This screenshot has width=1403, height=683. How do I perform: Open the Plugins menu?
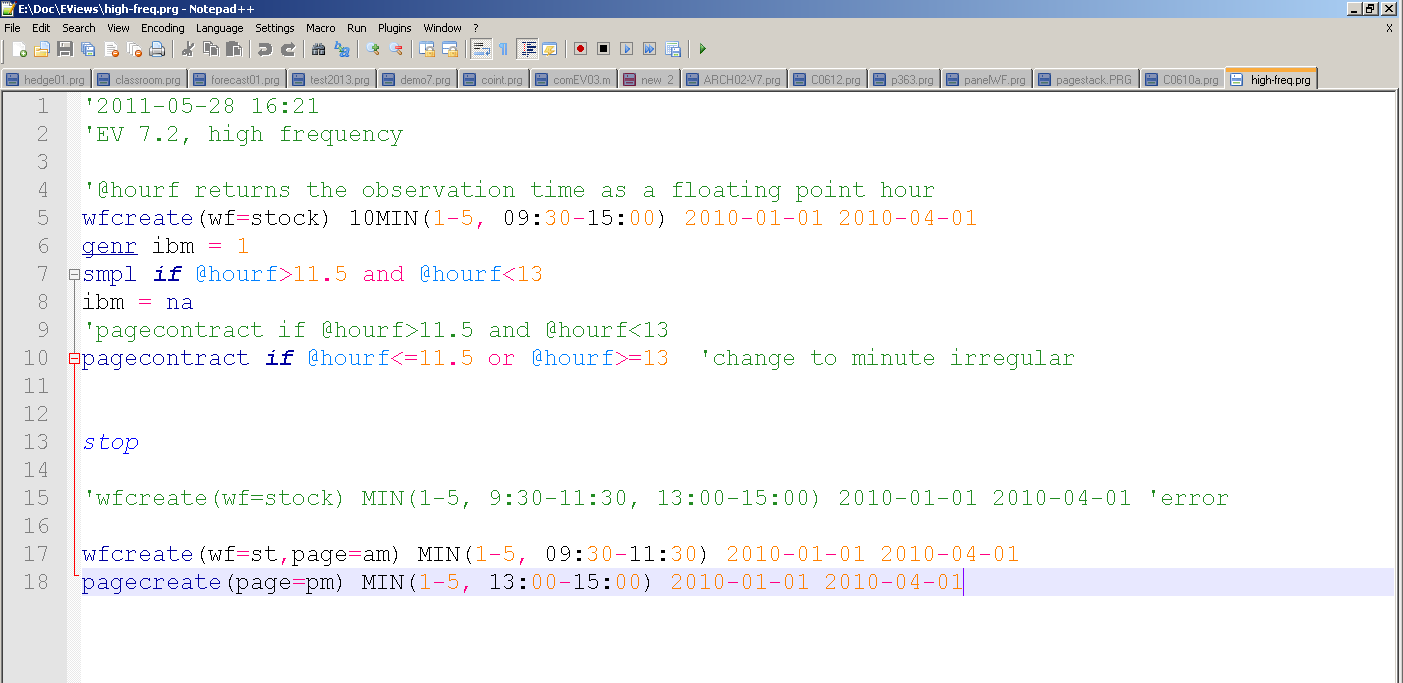394,28
